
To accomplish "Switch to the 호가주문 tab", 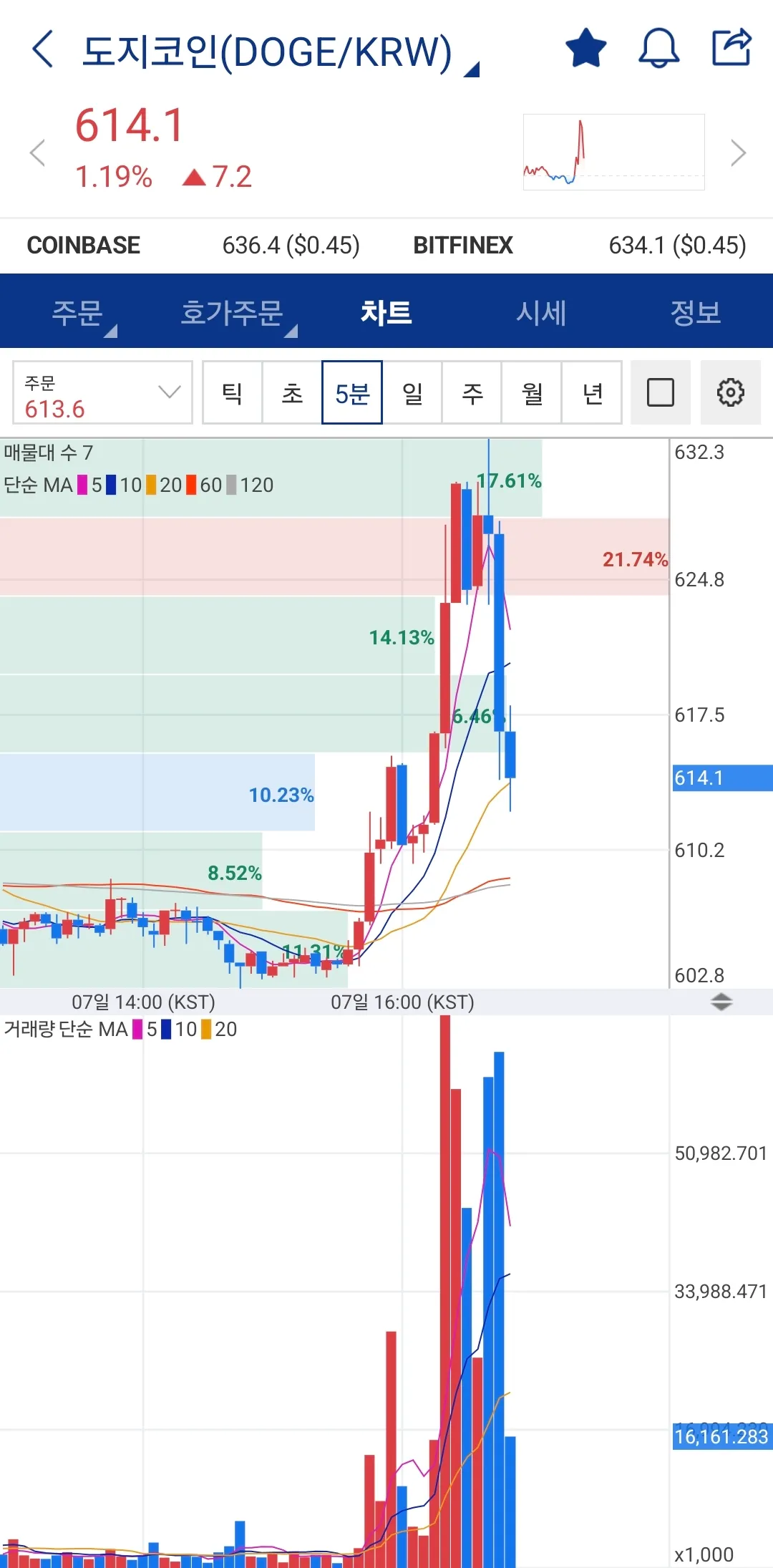I will tap(232, 313).
